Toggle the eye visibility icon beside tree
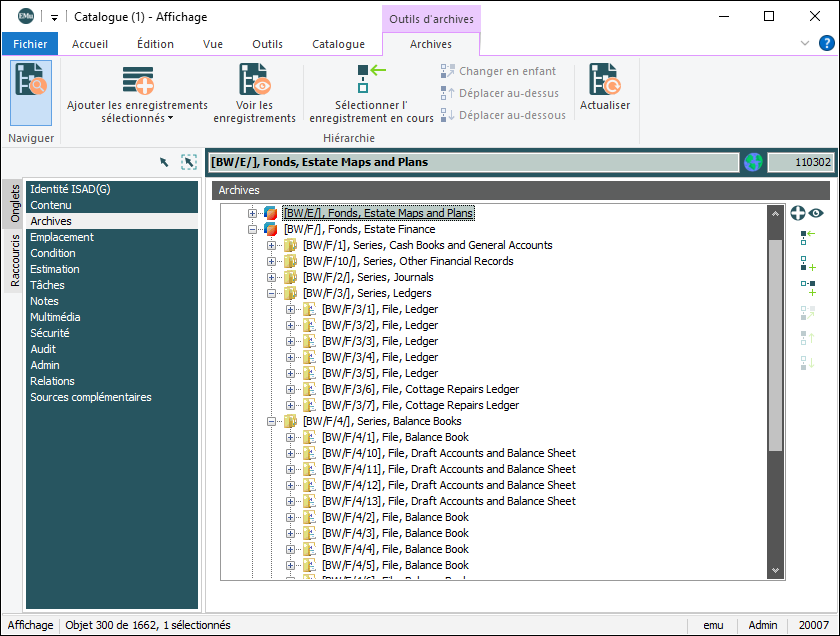This screenshot has width=840, height=636. 816,213
